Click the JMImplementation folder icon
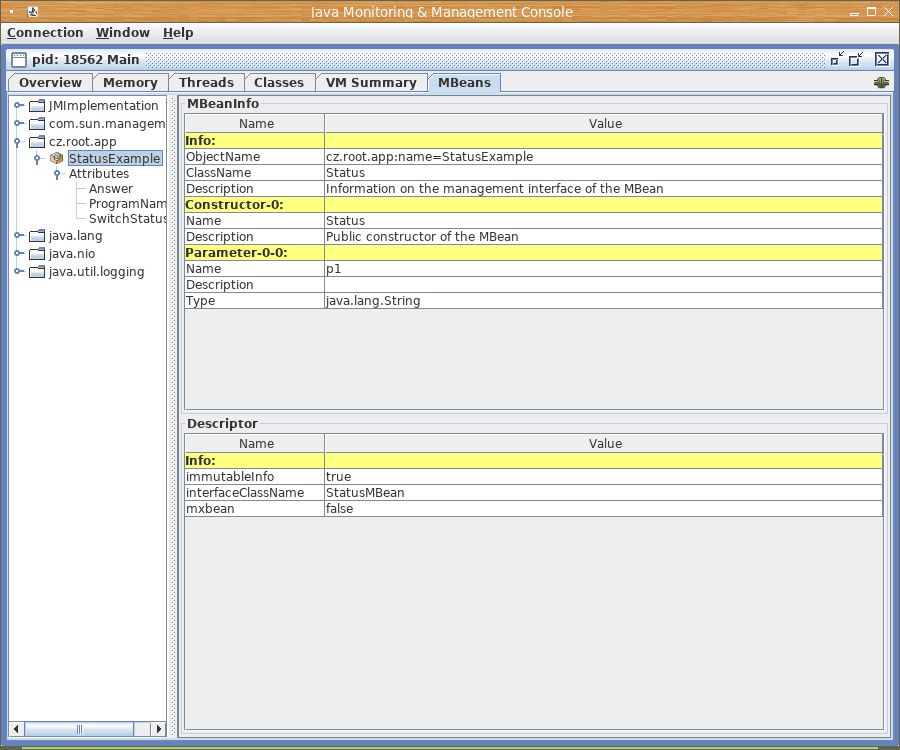This screenshot has width=900, height=750. point(37,106)
